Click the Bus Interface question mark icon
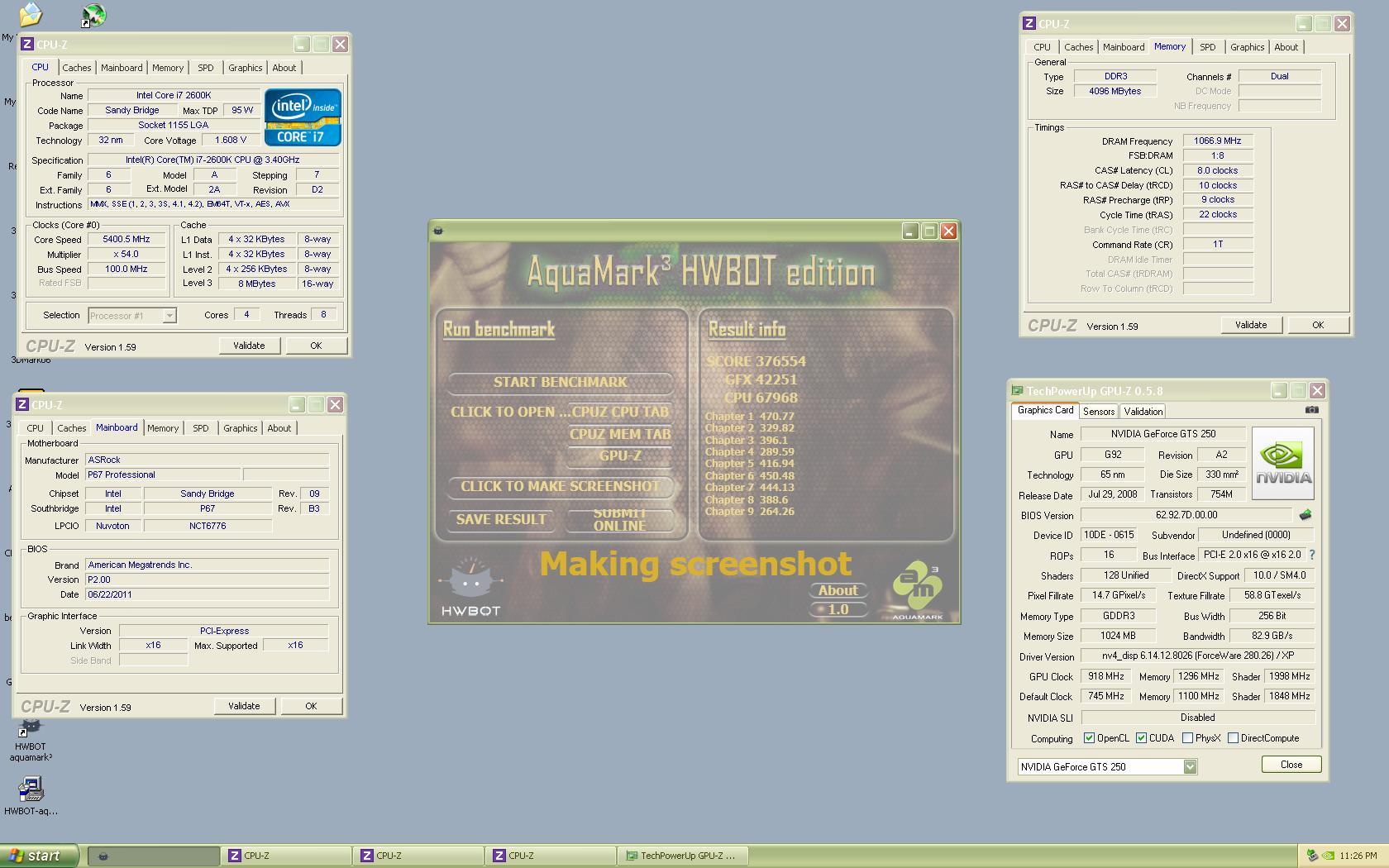 click(x=1311, y=556)
